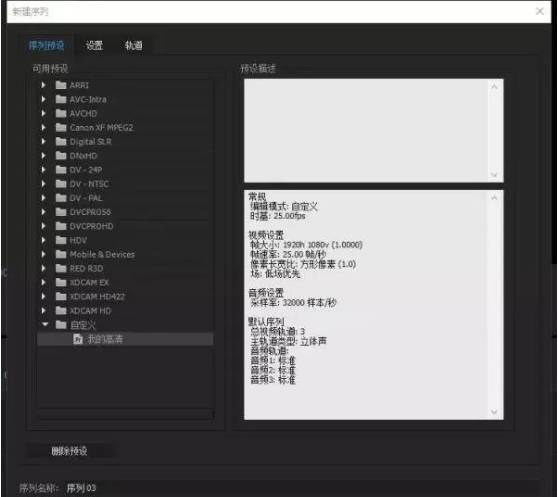
Task: Select the Mobile & Devices label
Action: 102,254
